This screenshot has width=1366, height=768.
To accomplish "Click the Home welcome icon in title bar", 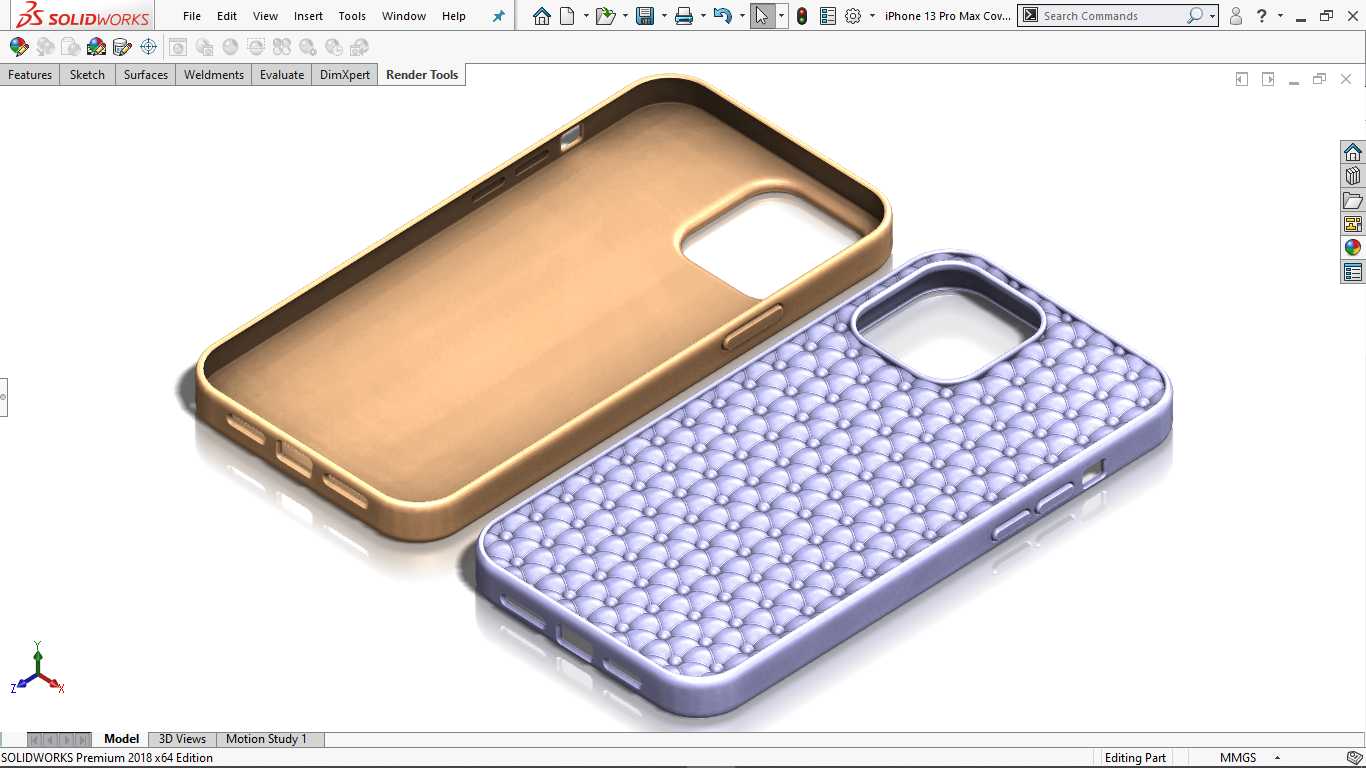I will 542,16.
